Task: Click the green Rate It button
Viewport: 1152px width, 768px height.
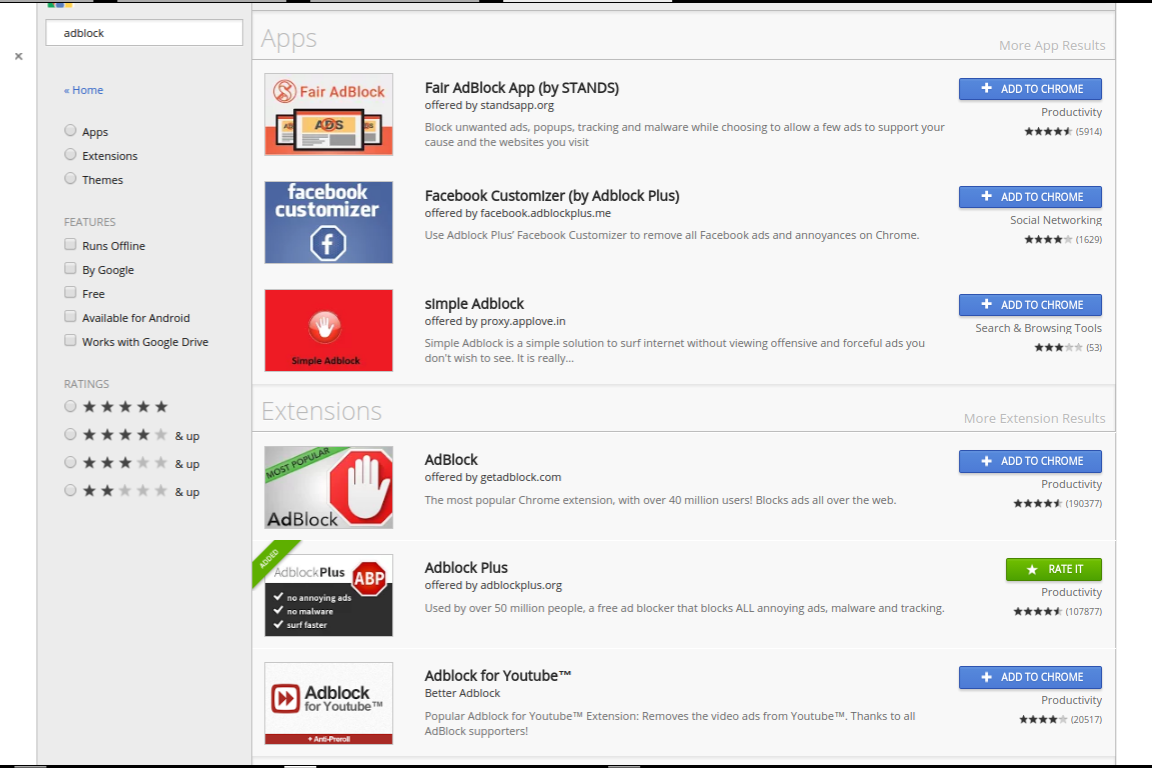Action: [x=1054, y=570]
